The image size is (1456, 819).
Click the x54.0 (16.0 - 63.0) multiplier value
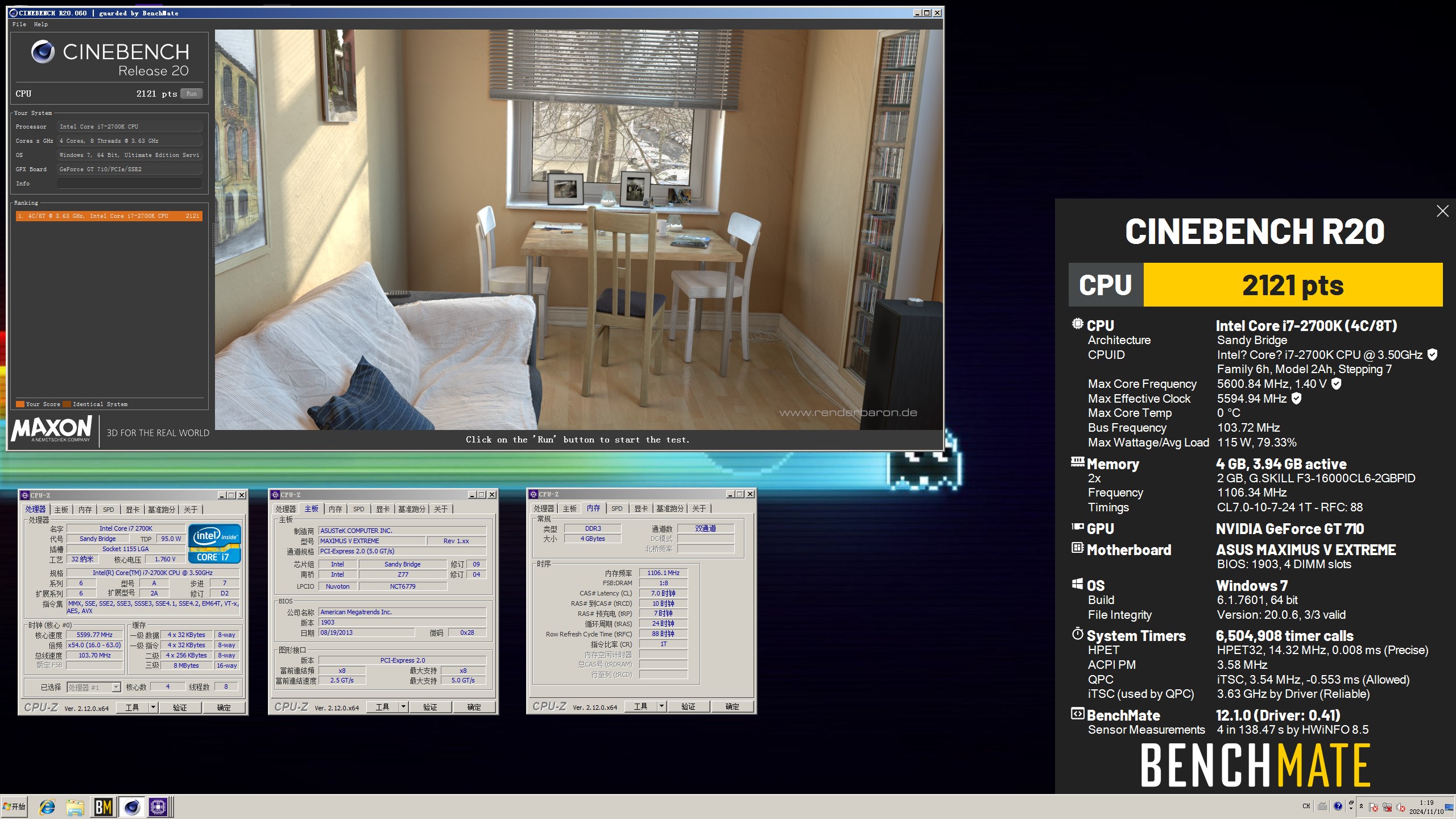pyautogui.click(x=94, y=645)
